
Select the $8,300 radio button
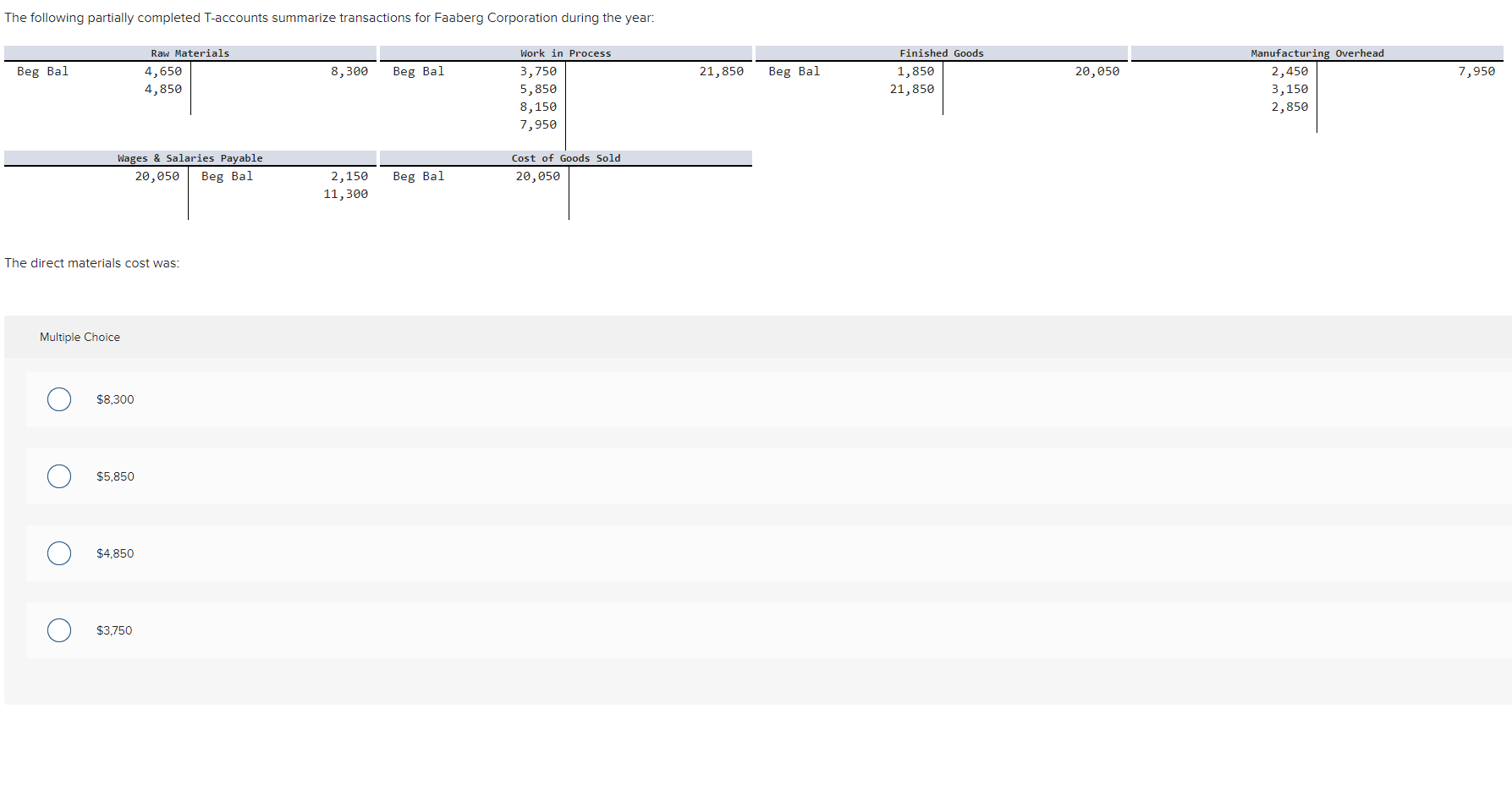(x=59, y=399)
